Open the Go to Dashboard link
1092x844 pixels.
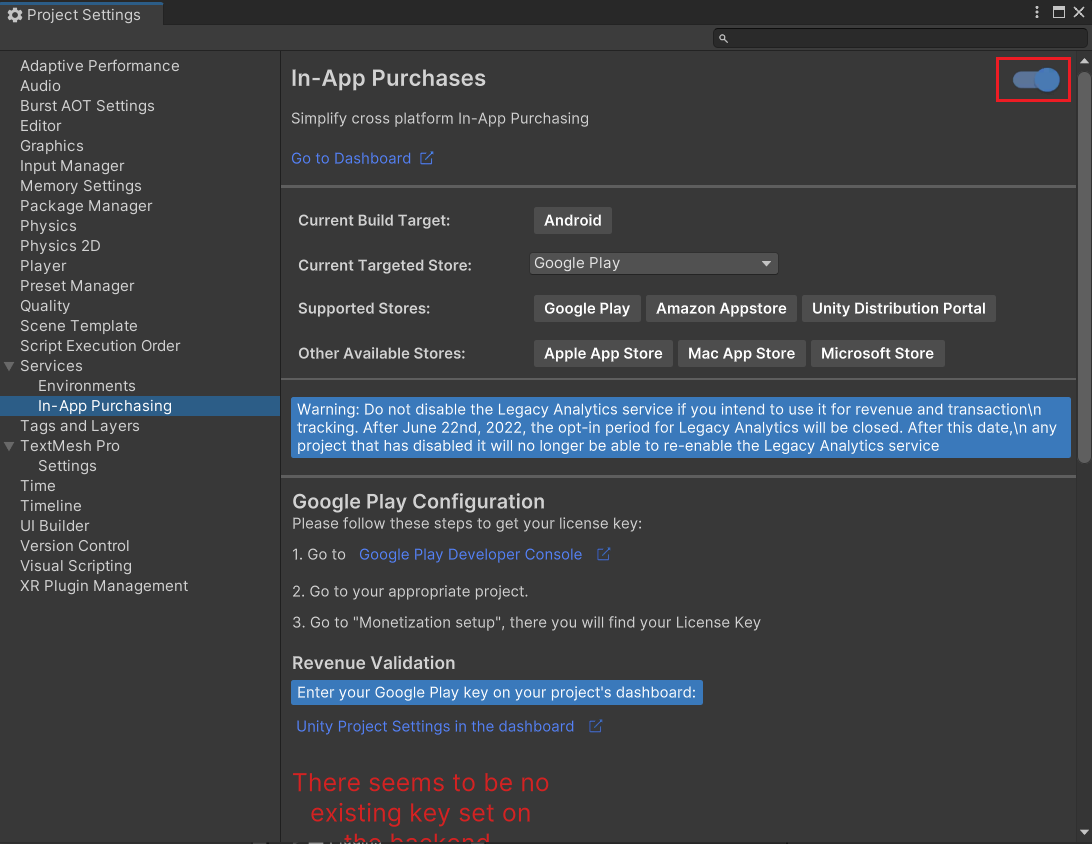[x=351, y=158]
